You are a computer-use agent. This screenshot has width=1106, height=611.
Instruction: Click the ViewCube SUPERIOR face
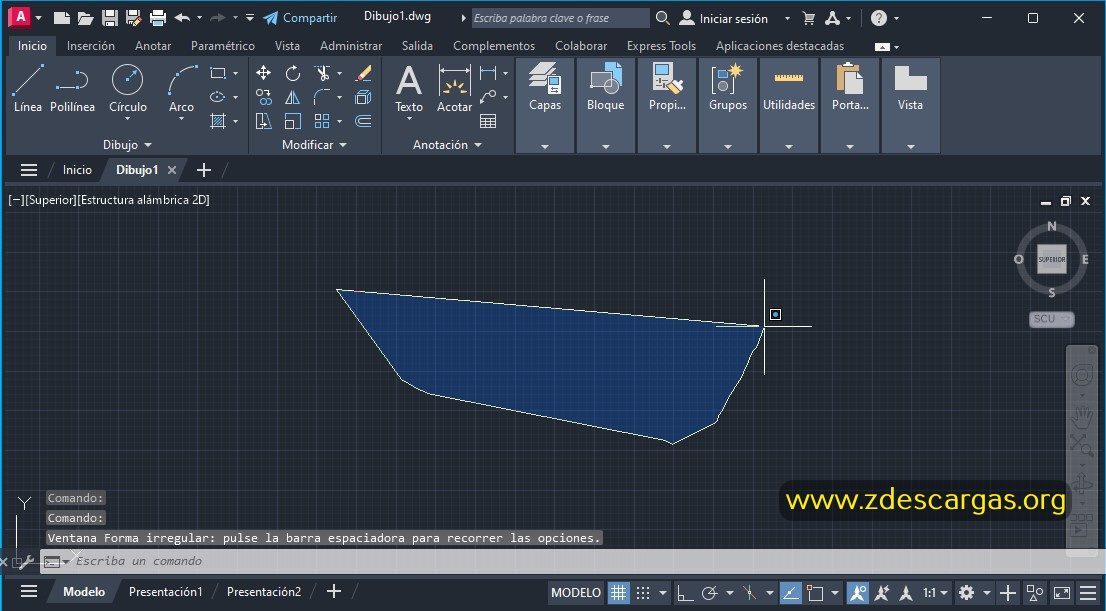pyautogui.click(x=1051, y=259)
